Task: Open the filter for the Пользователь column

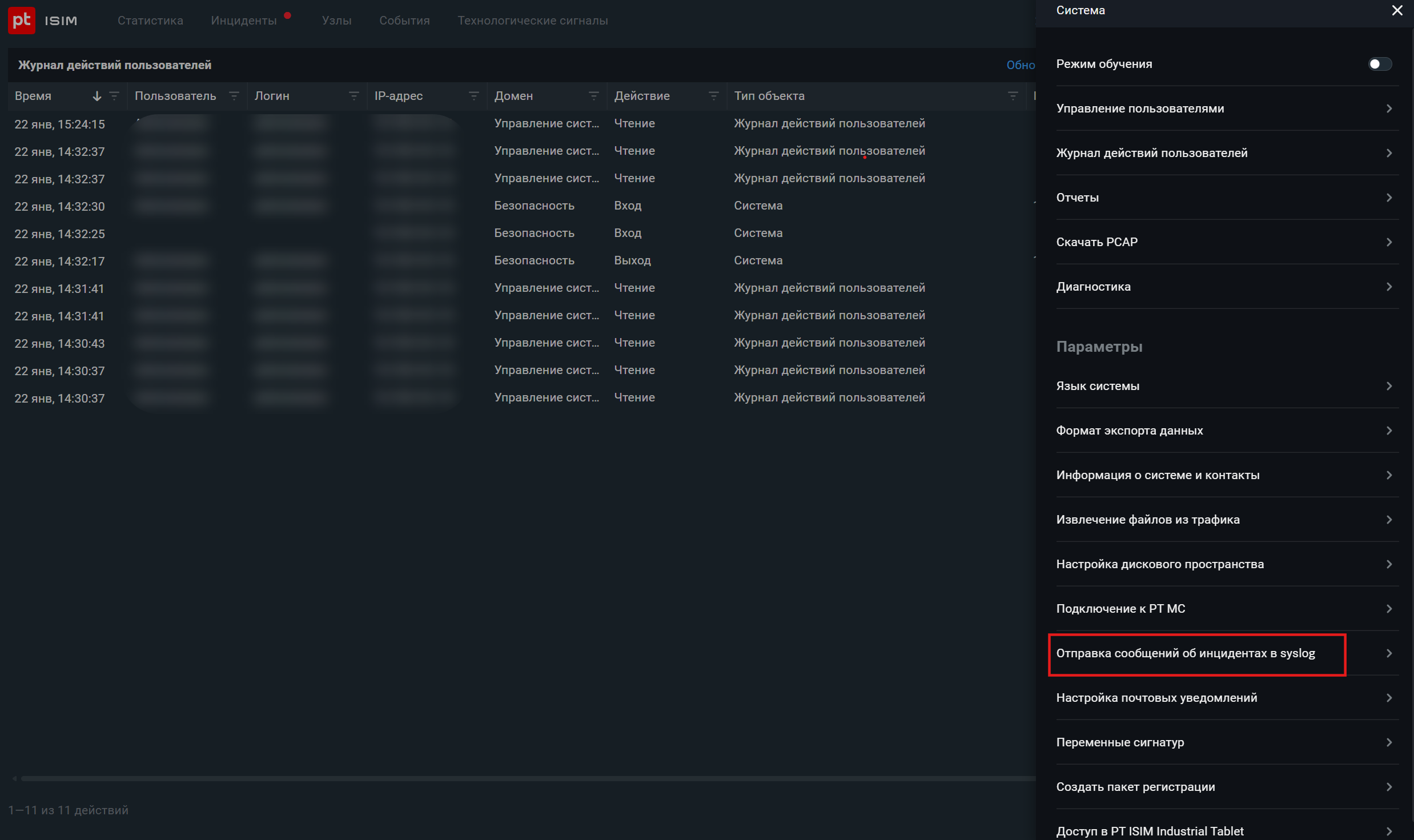Action: [x=234, y=95]
